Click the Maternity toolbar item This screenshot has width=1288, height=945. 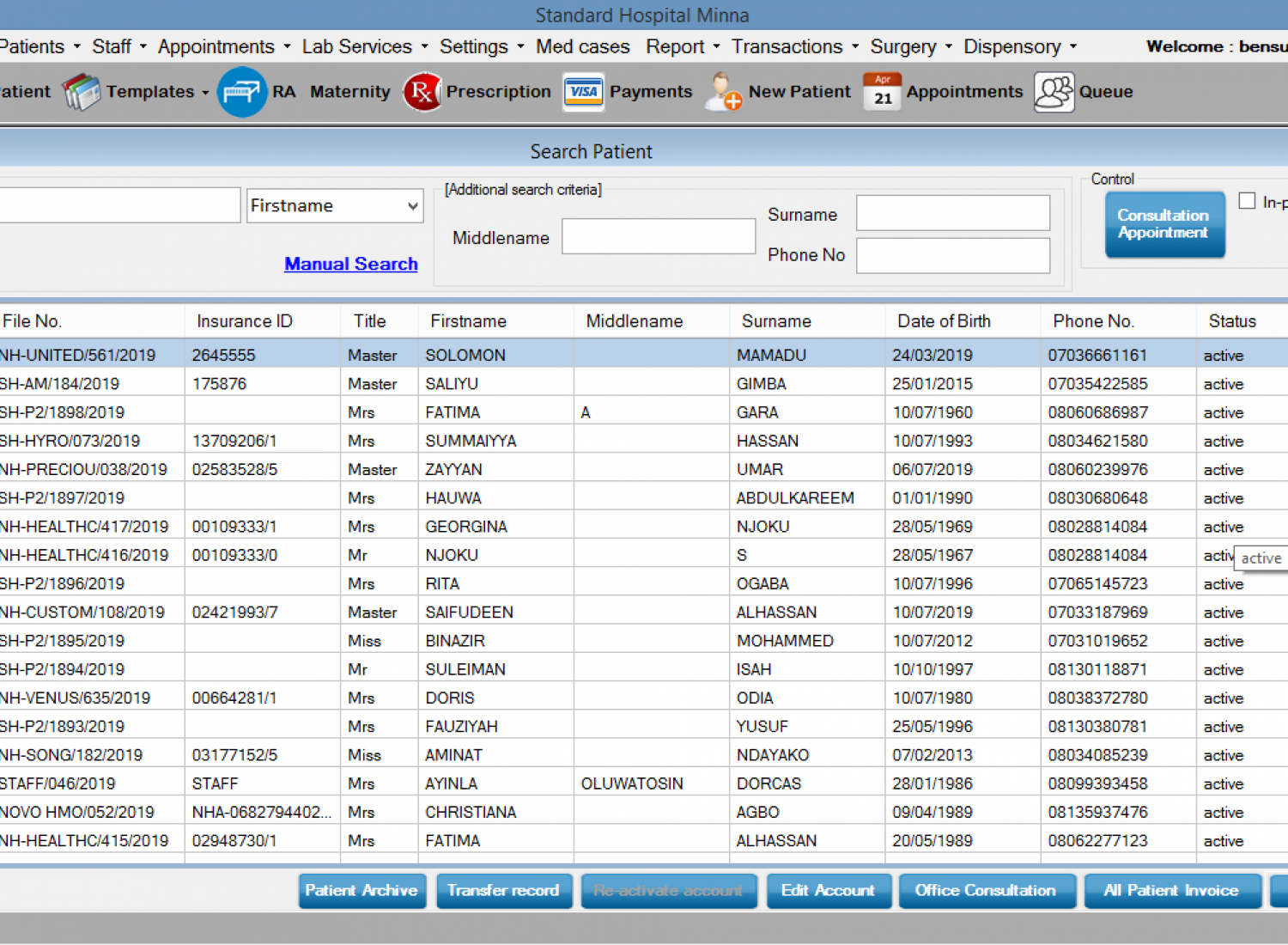tap(350, 92)
